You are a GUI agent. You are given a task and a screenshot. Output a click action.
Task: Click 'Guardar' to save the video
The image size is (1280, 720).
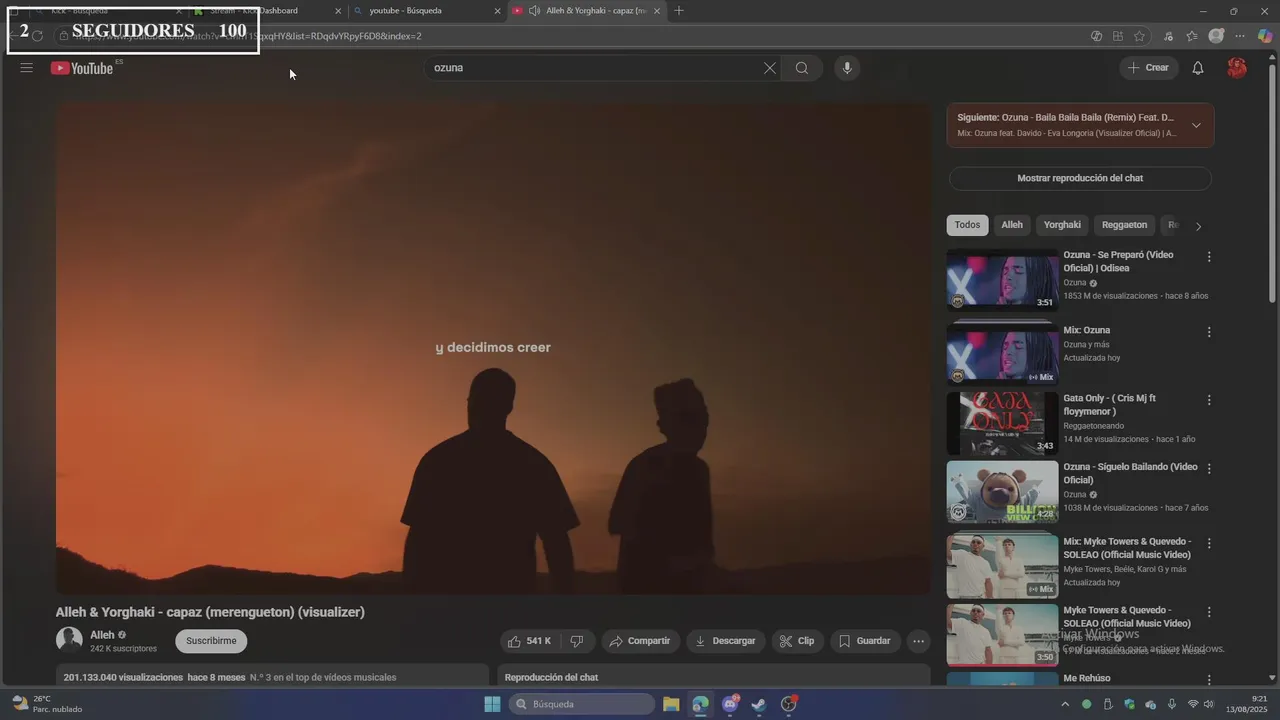coord(865,641)
